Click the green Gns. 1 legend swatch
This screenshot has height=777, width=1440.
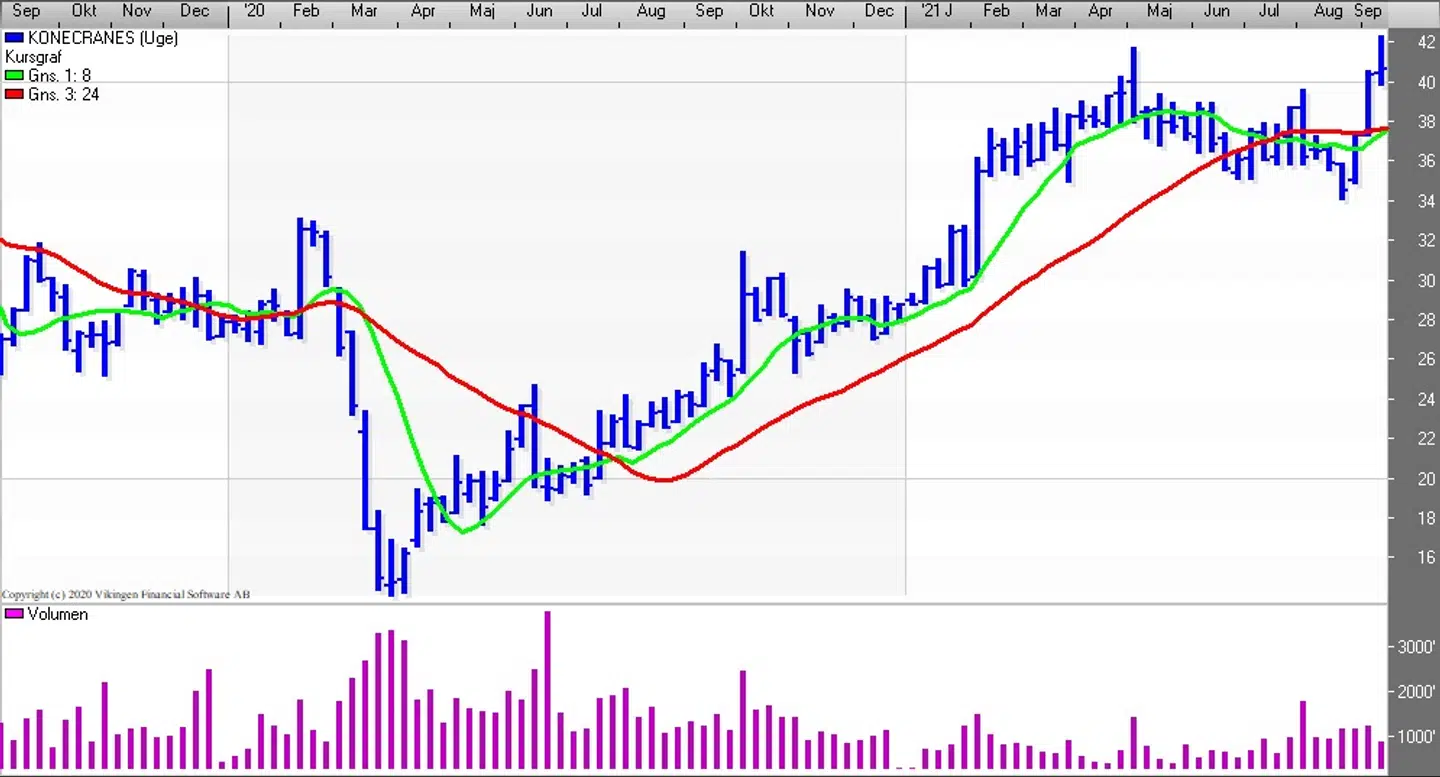tap(13, 76)
